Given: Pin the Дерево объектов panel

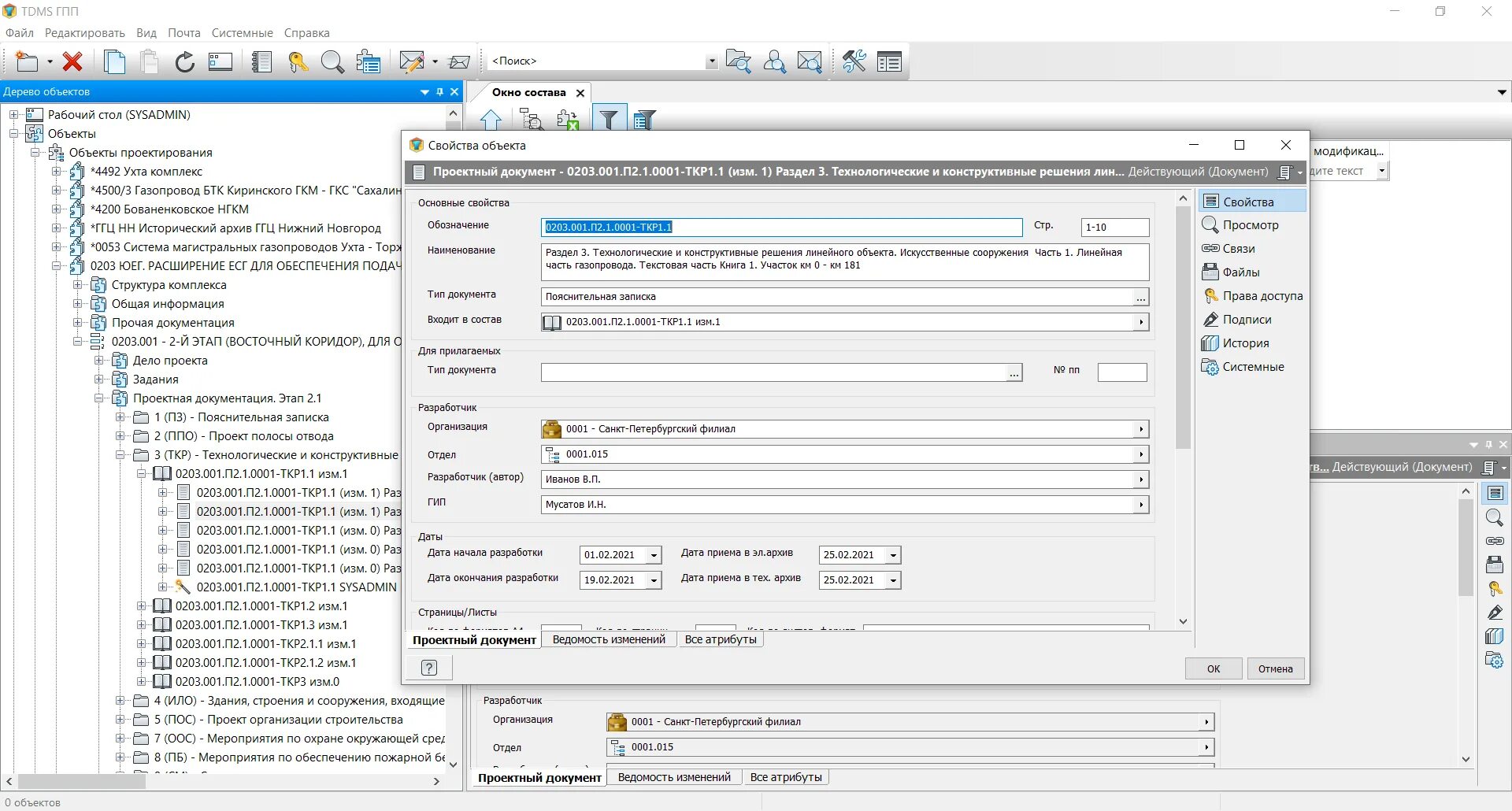Looking at the screenshot, I should tap(439, 92).
